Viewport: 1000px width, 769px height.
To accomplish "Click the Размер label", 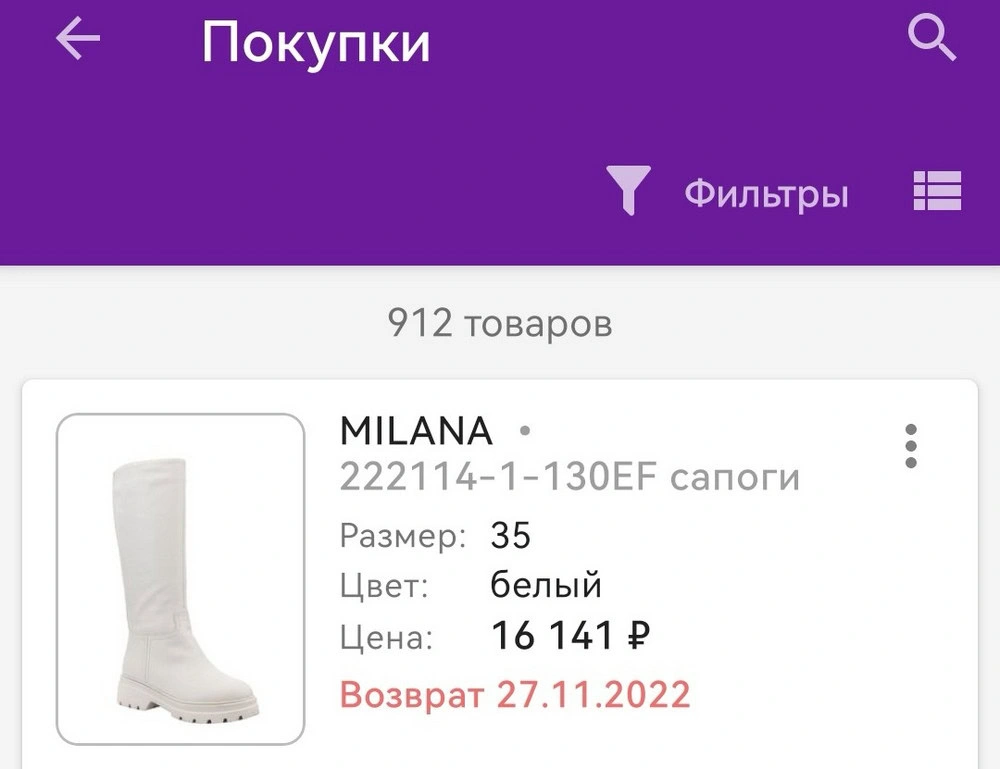I will coord(403,537).
